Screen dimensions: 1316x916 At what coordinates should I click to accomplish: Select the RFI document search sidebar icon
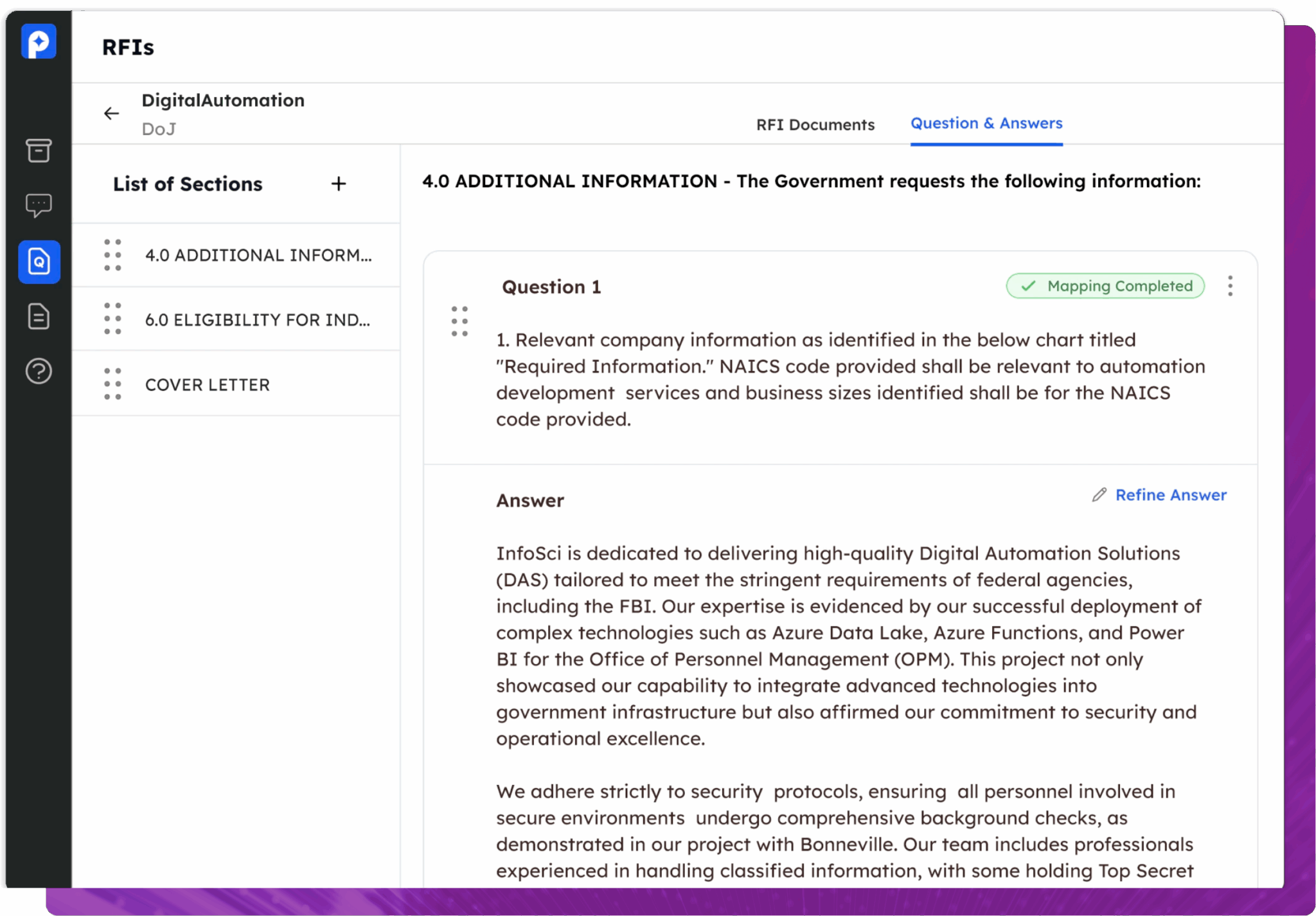pyautogui.click(x=39, y=262)
